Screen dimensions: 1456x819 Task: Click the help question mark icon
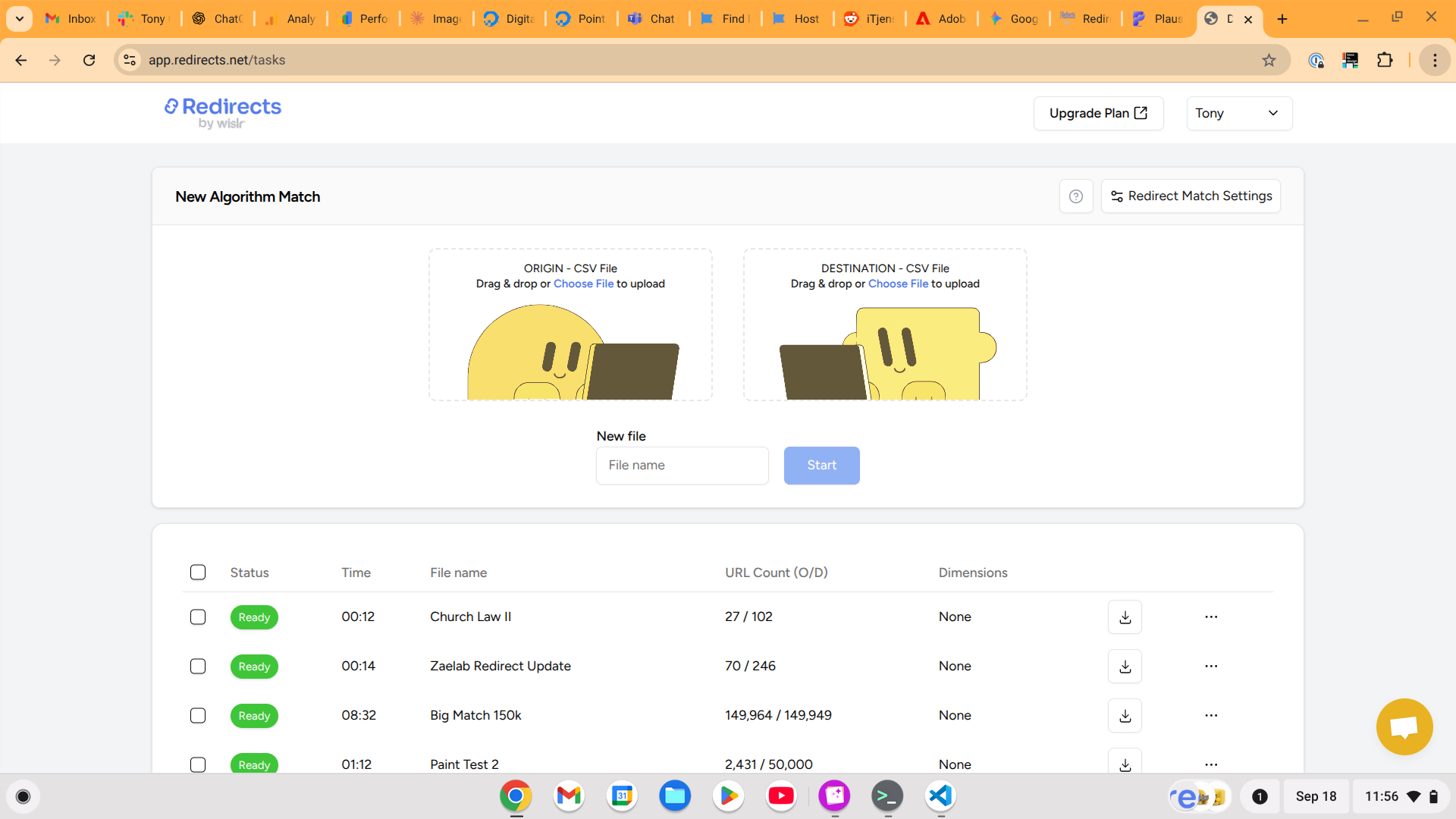click(x=1075, y=196)
